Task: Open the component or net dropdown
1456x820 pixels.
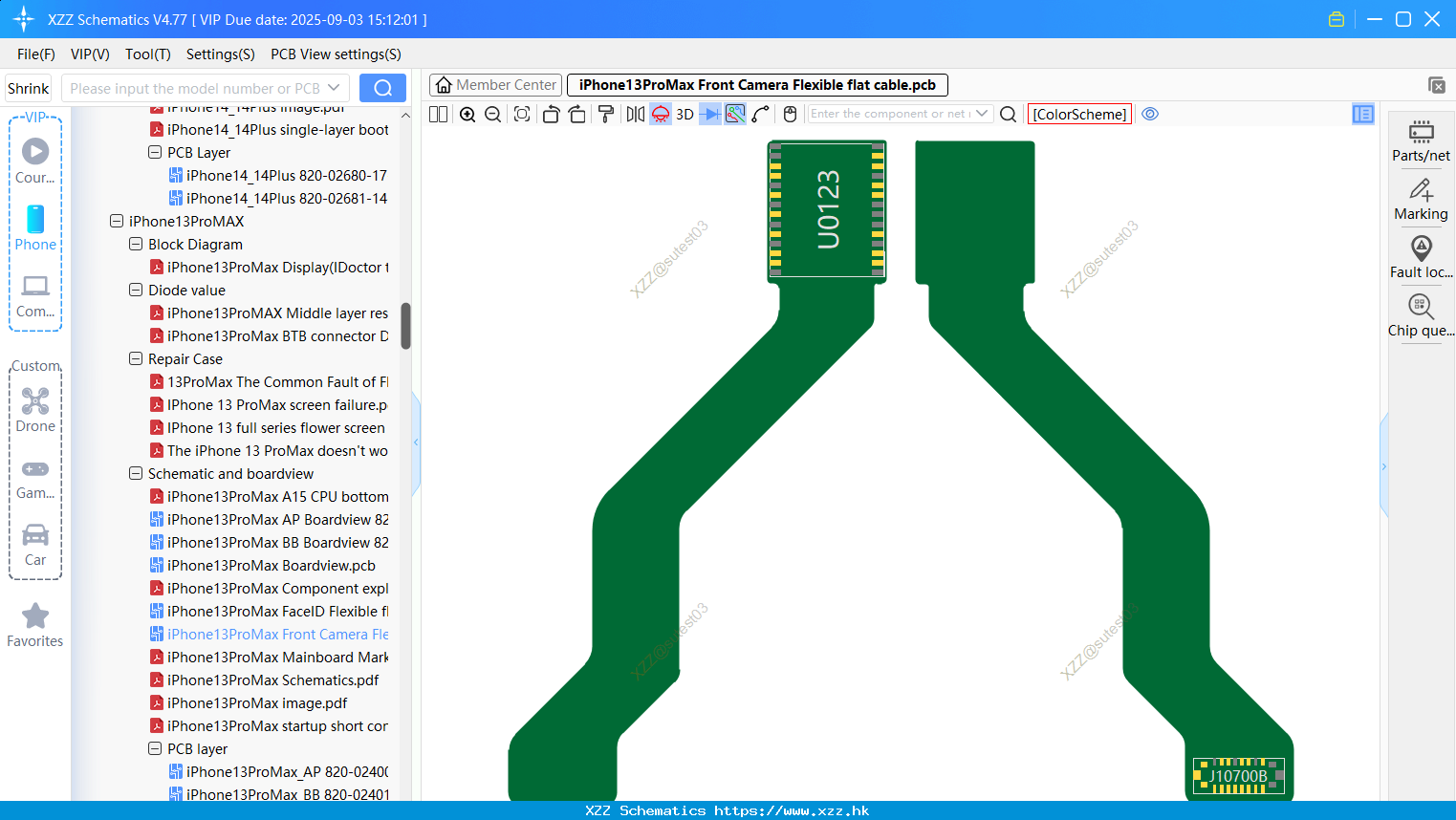Action: [982, 114]
